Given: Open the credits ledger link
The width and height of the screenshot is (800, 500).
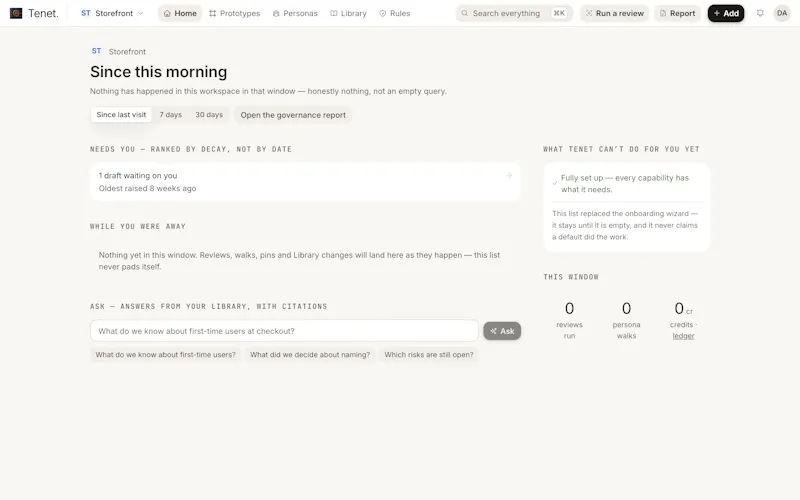Looking at the screenshot, I should 683,336.
